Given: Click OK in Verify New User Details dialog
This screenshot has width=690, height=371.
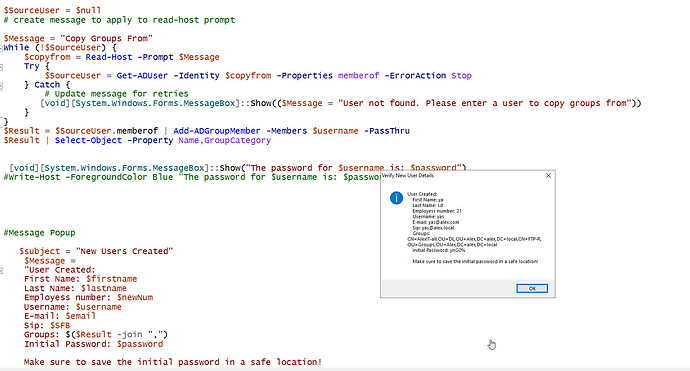Looking at the screenshot, I should pos(532,288).
